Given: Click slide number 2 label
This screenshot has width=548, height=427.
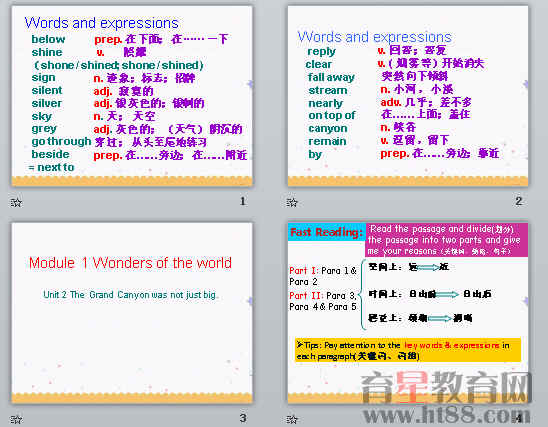Looking at the screenshot, I should point(519,201).
